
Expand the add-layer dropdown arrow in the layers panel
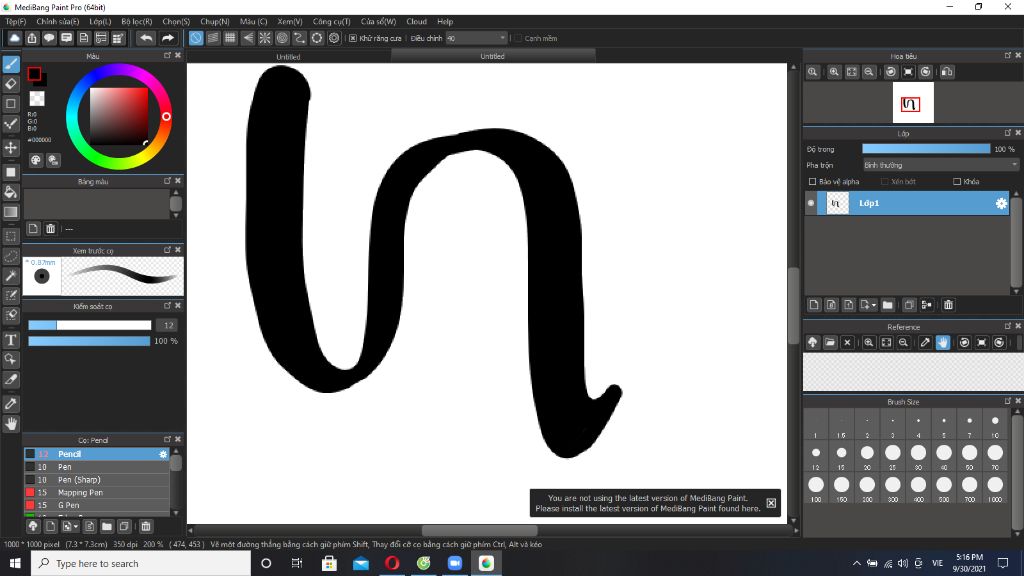(x=874, y=305)
